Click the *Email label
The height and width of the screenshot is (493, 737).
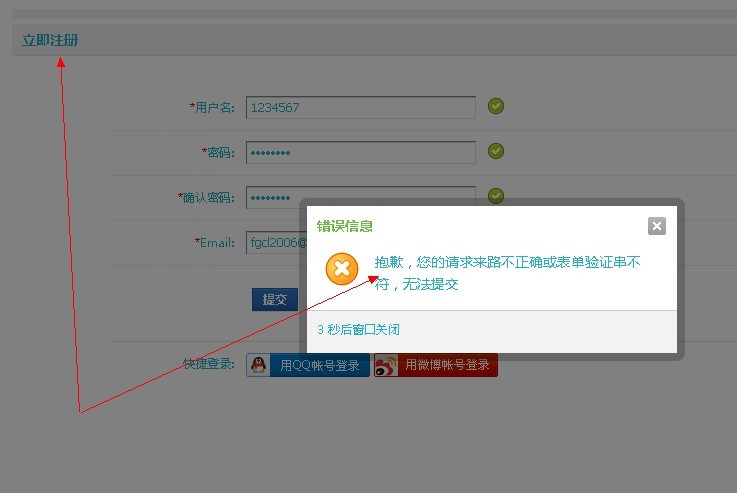pos(214,243)
